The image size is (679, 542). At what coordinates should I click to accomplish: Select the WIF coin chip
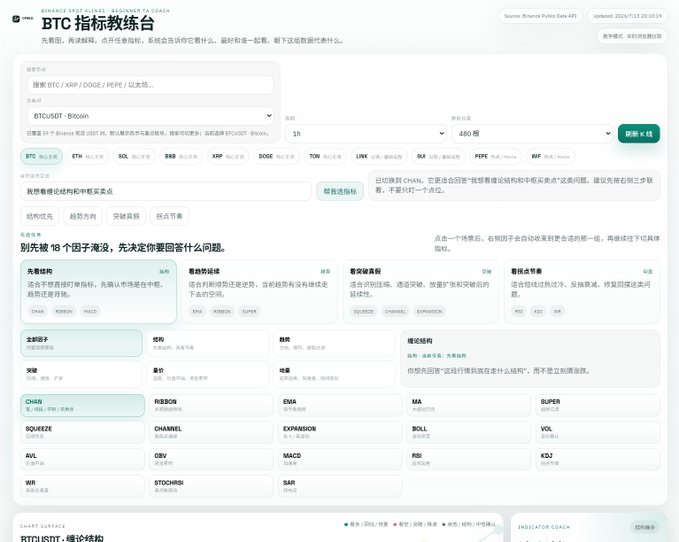pyautogui.click(x=550, y=156)
